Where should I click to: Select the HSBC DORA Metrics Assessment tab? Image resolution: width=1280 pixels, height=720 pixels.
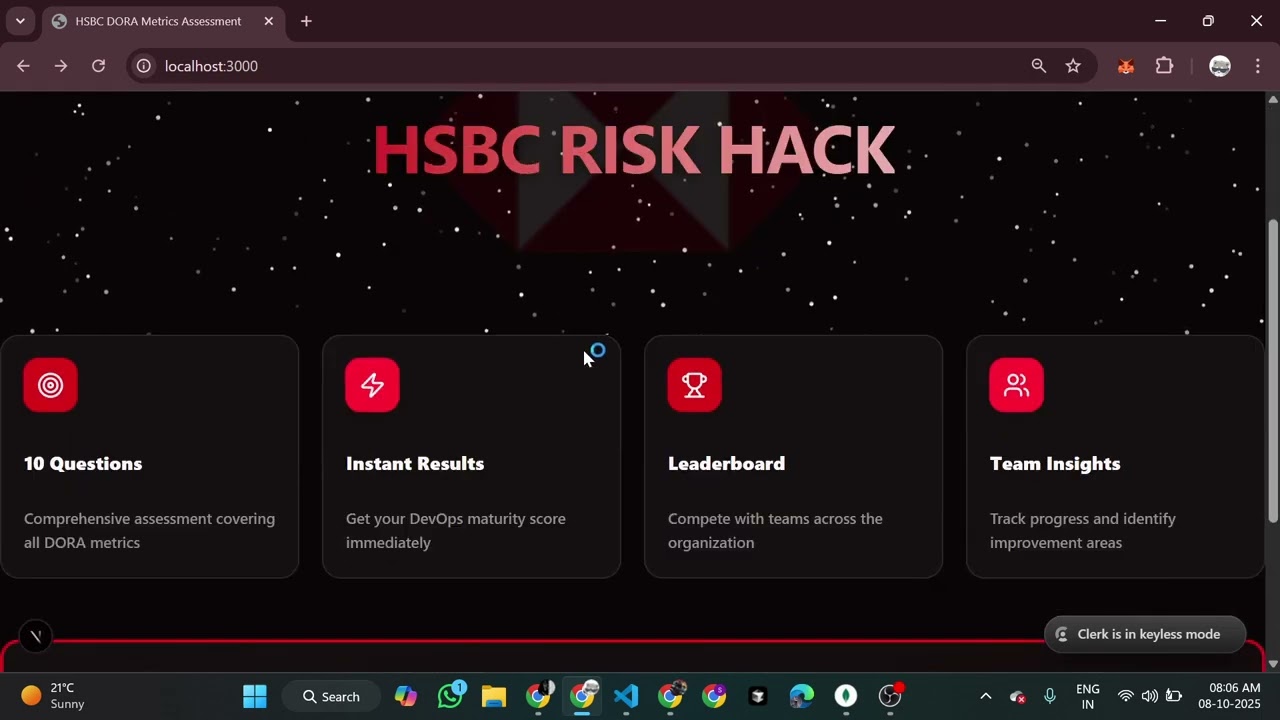[165, 21]
